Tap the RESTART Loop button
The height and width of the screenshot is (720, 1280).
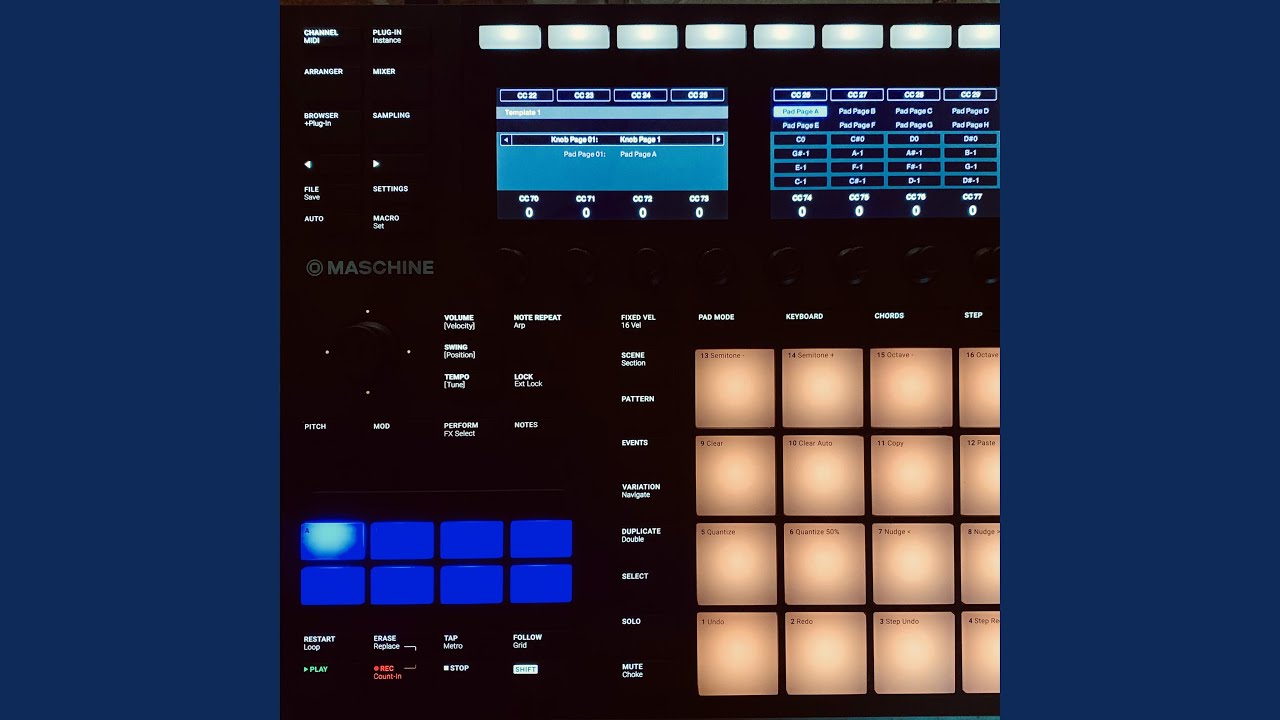click(x=319, y=643)
